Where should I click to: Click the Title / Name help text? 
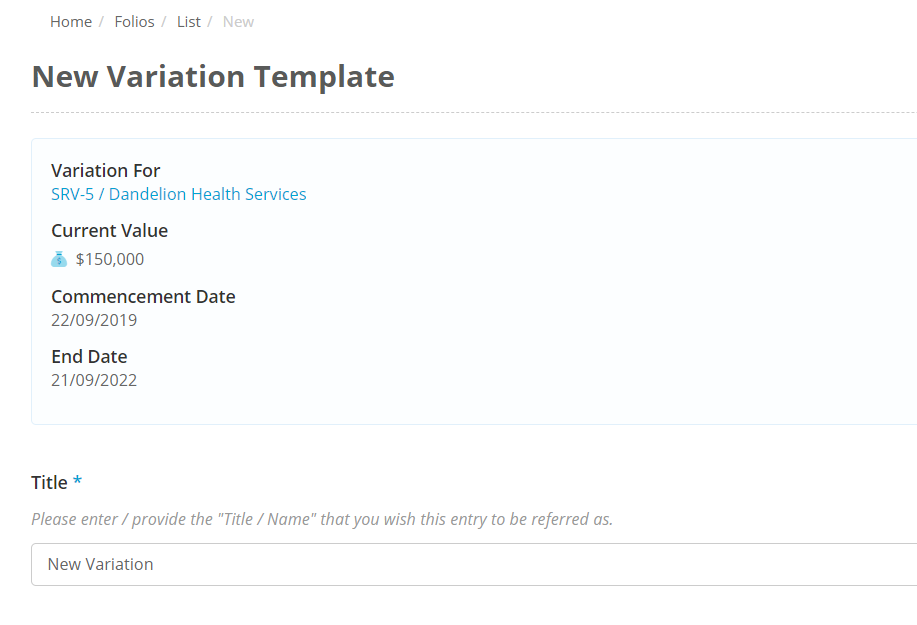pyautogui.click(x=322, y=519)
